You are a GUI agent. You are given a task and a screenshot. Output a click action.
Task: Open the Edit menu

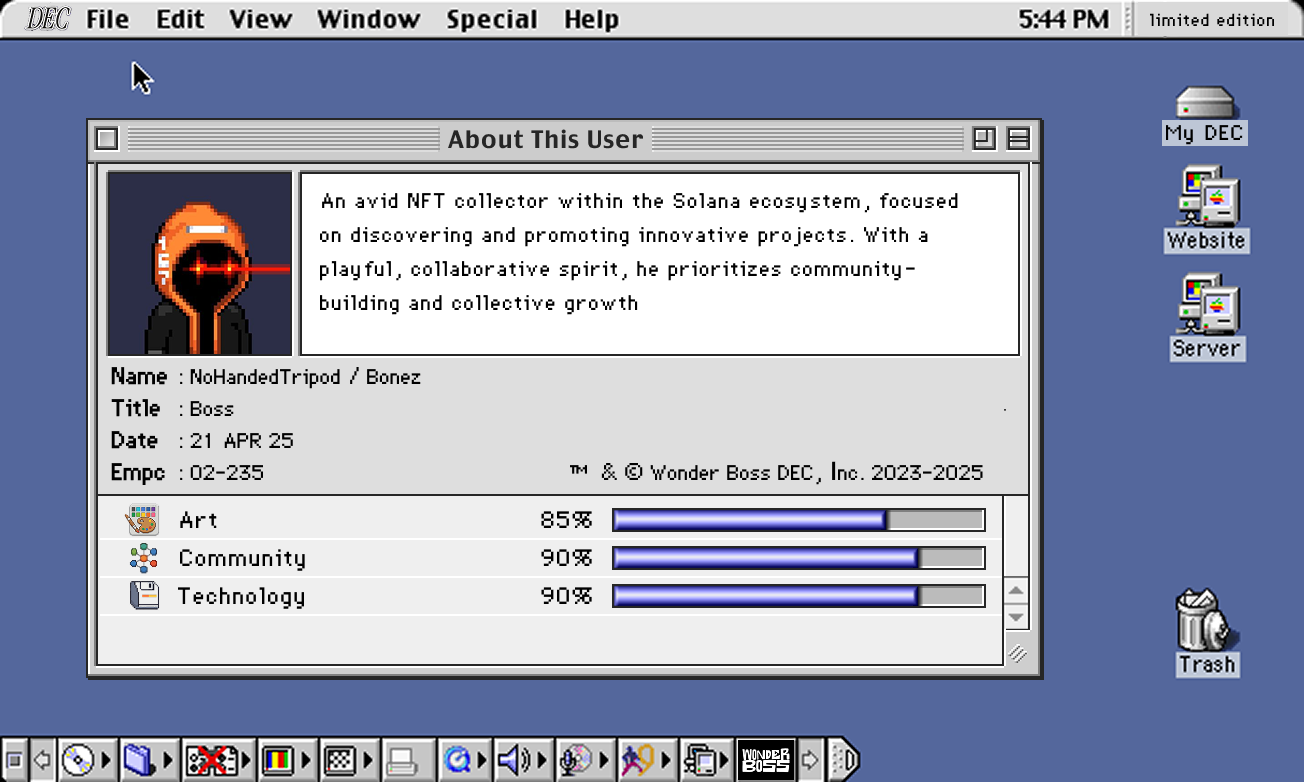tap(180, 19)
